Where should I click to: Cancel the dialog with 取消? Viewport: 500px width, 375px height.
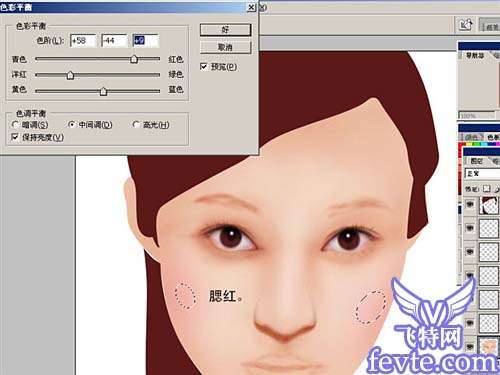click(x=225, y=47)
